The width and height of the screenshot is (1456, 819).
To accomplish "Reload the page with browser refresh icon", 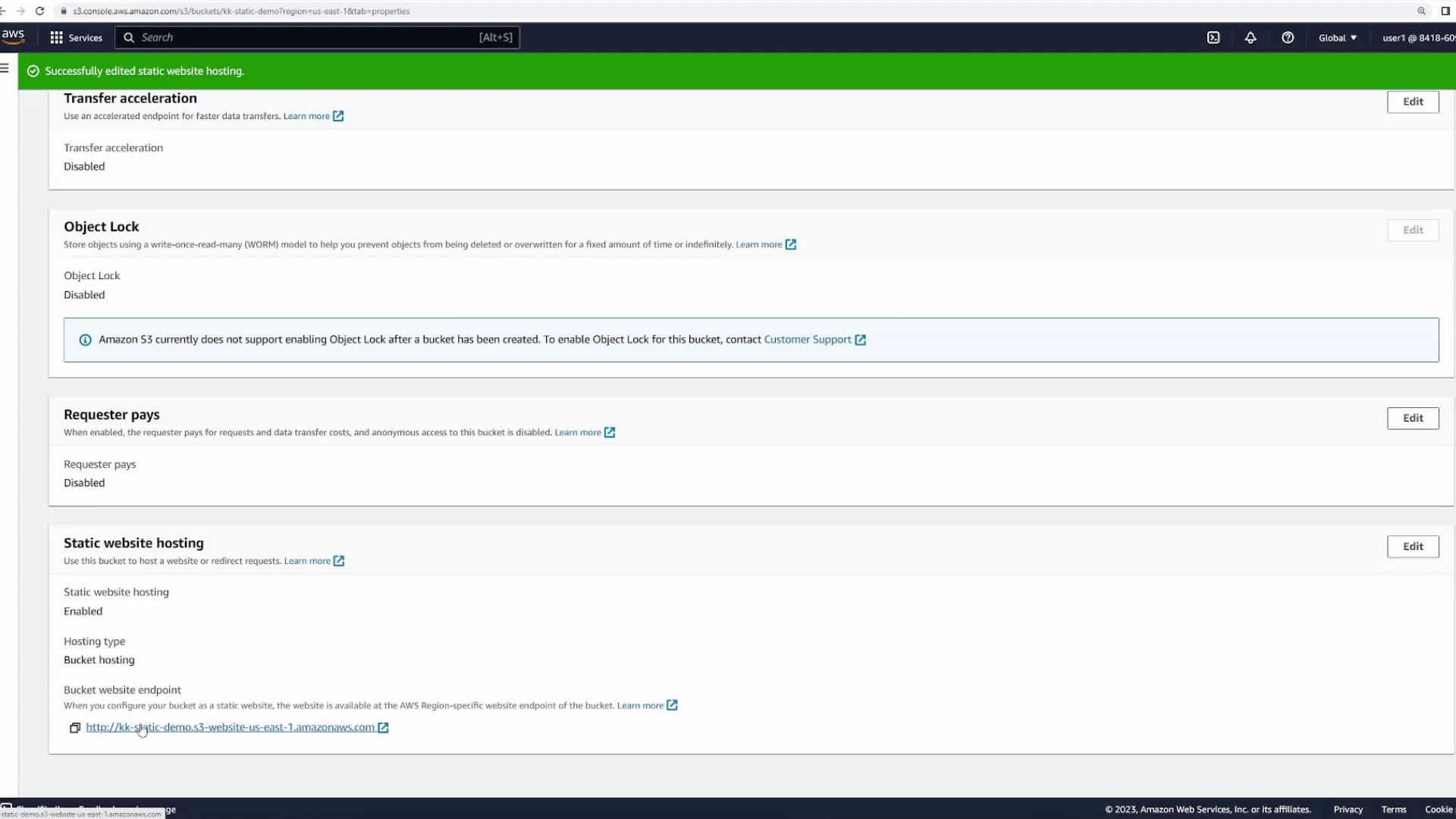I will pos(40,11).
